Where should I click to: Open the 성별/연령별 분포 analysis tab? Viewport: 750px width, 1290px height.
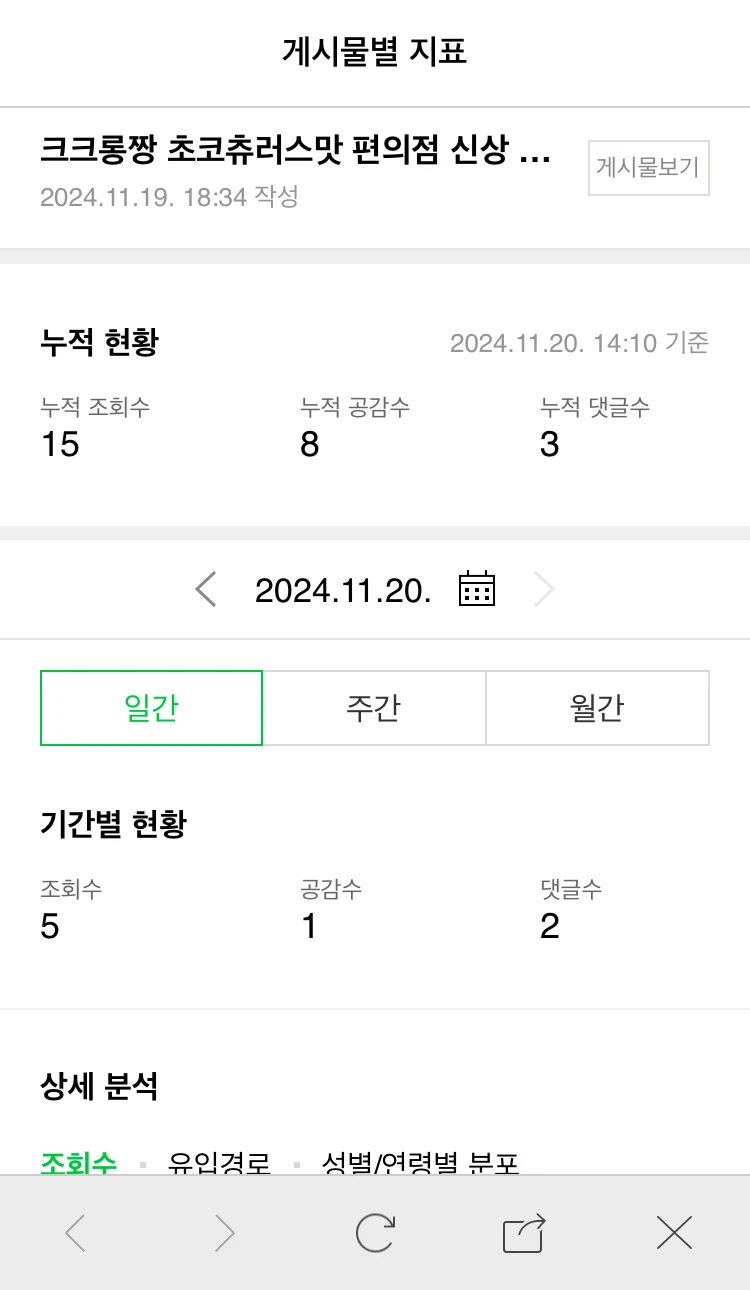tap(420, 1163)
